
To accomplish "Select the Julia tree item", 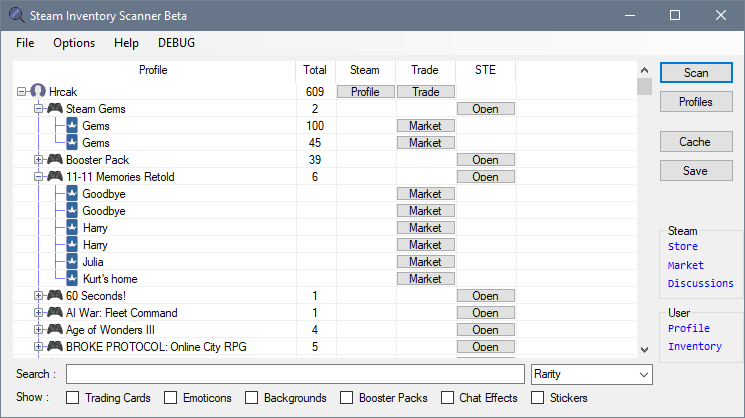I will click(93, 262).
